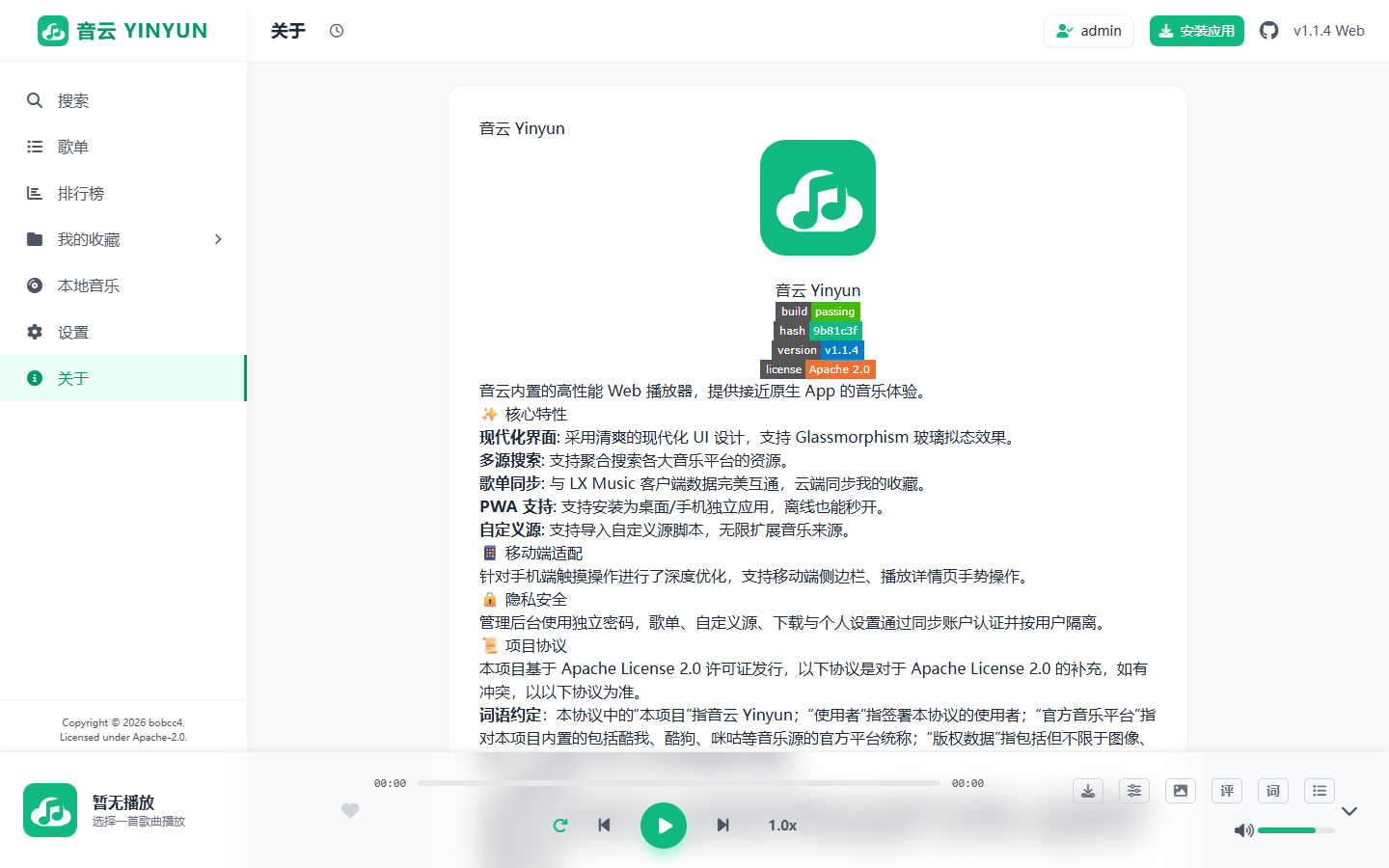Collapse the player with the down chevron
The image size is (1389, 868).
(1349, 811)
